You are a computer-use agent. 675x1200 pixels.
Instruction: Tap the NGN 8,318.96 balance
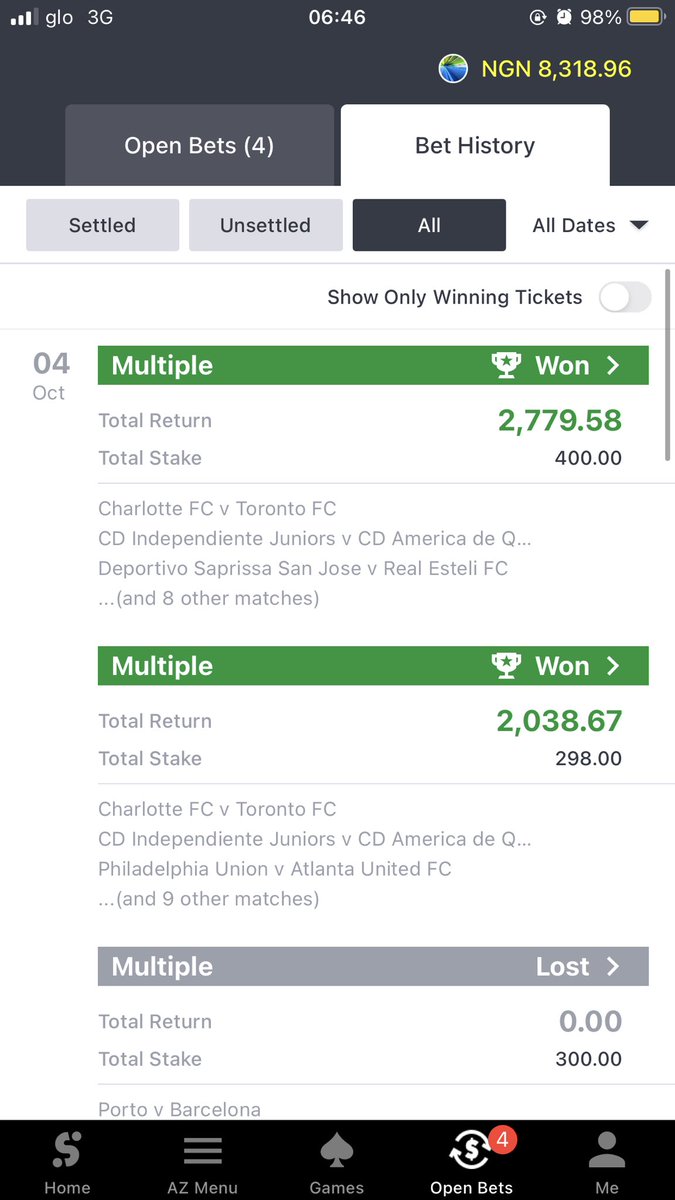coord(556,69)
